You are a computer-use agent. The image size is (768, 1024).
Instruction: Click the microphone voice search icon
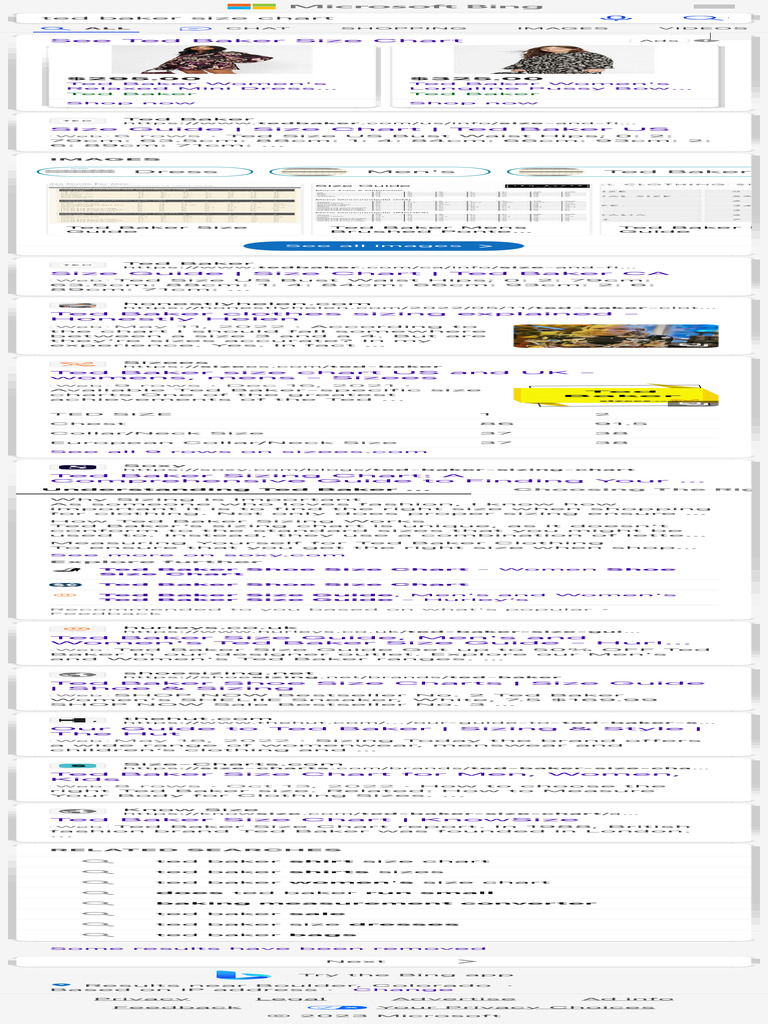(x=616, y=18)
